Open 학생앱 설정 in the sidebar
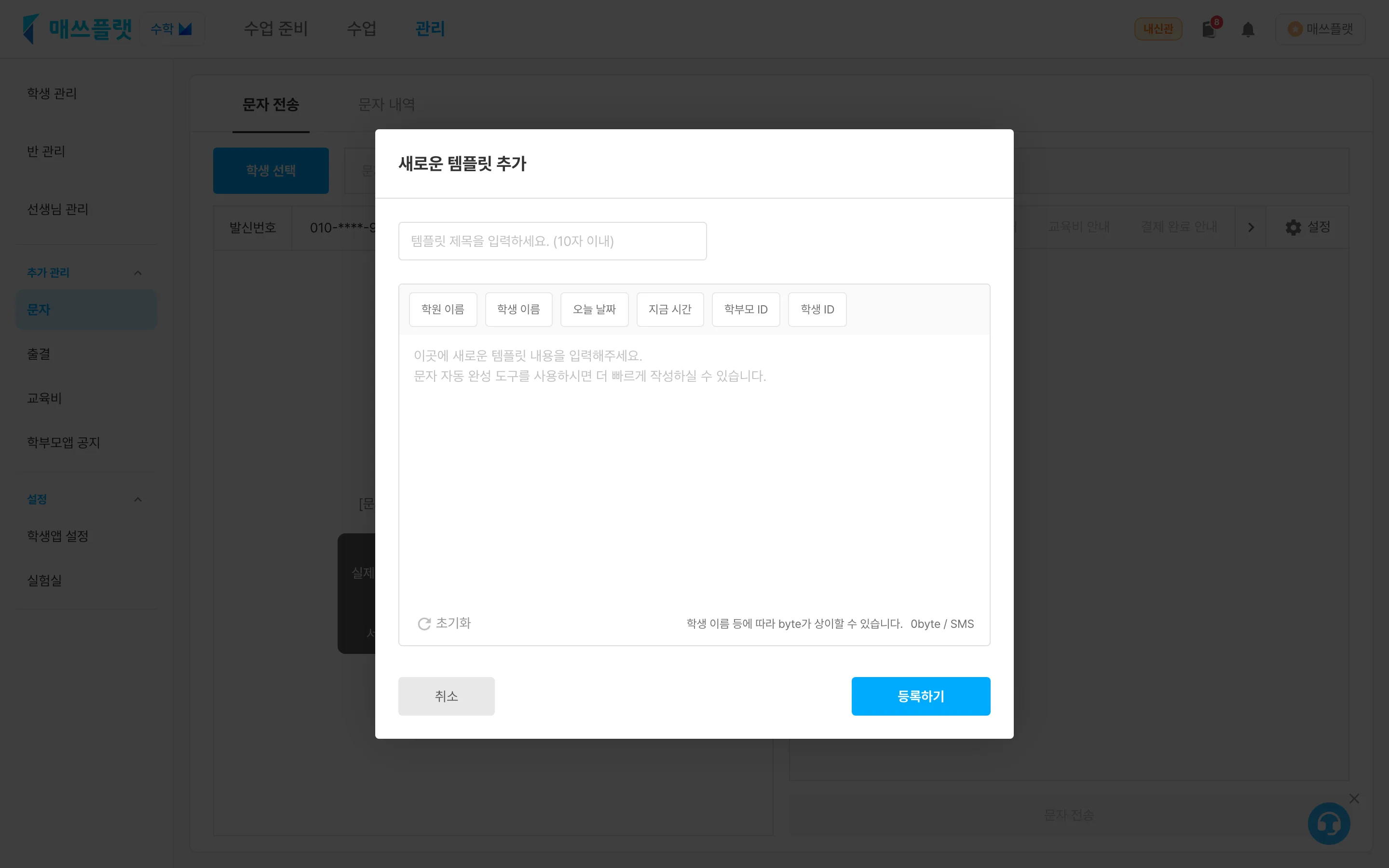This screenshot has width=1389, height=868. point(58,536)
